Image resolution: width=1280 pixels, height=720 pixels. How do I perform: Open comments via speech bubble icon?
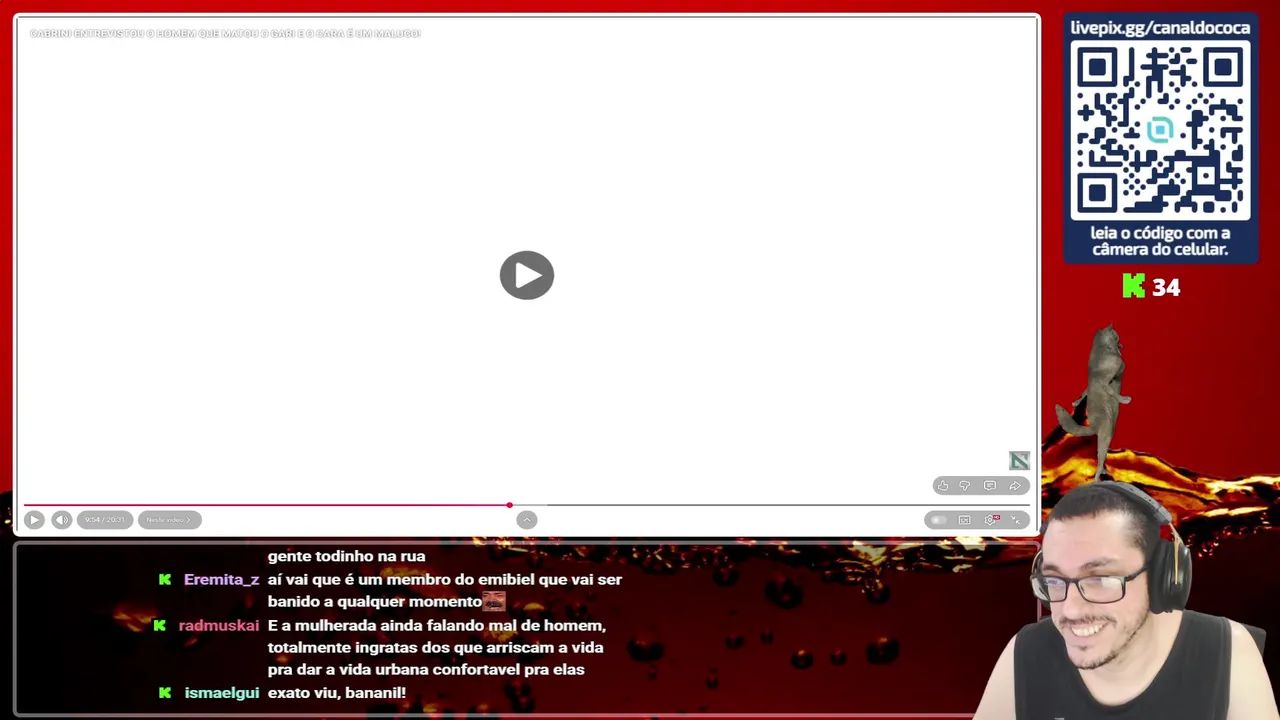point(990,486)
